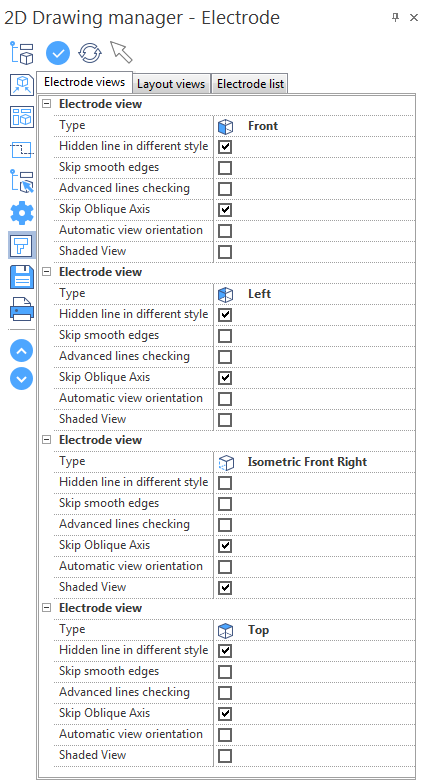Select the Front type value field

pyautogui.click(x=315, y=126)
